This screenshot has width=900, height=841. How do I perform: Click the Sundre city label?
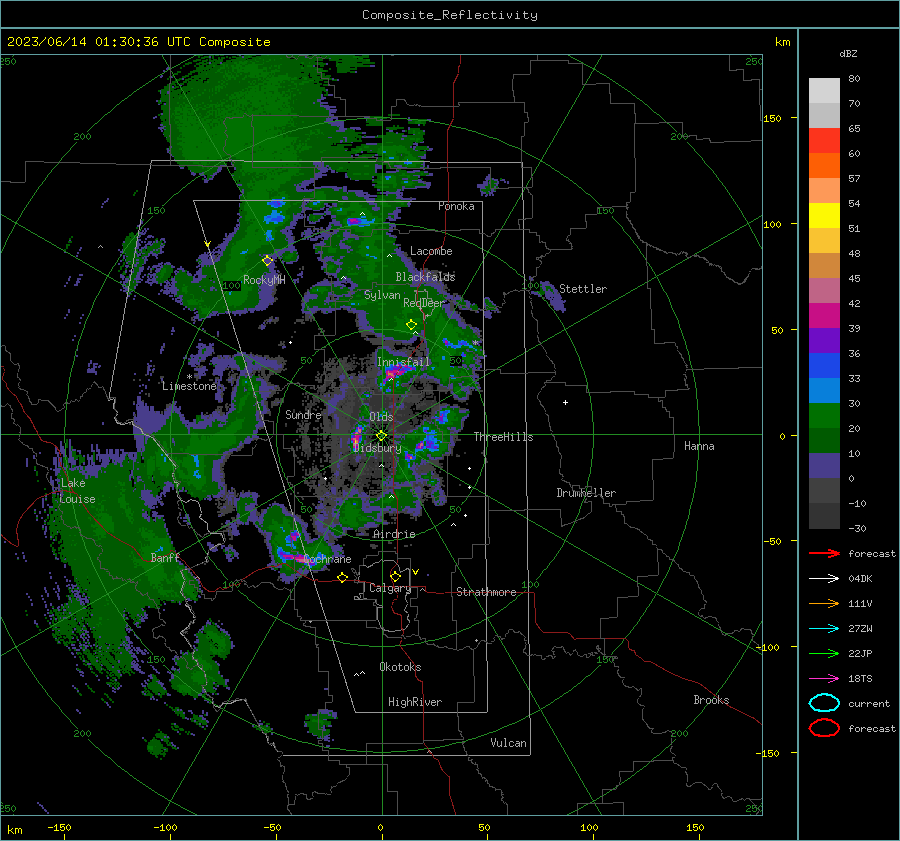pyautogui.click(x=303, y=415)
